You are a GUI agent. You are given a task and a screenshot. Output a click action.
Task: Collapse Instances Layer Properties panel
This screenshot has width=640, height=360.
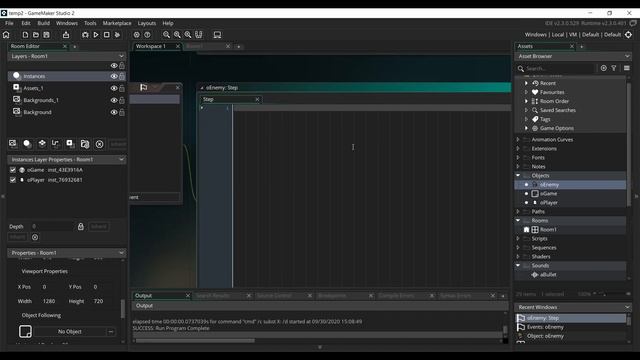121,160
